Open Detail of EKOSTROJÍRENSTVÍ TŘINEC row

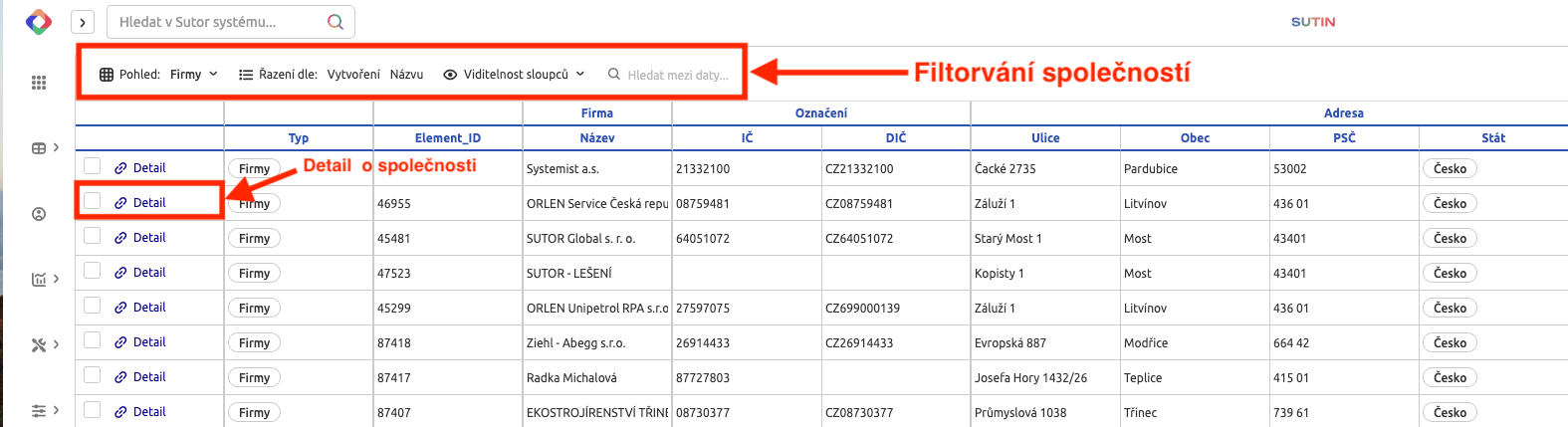(x=149, y=412)
